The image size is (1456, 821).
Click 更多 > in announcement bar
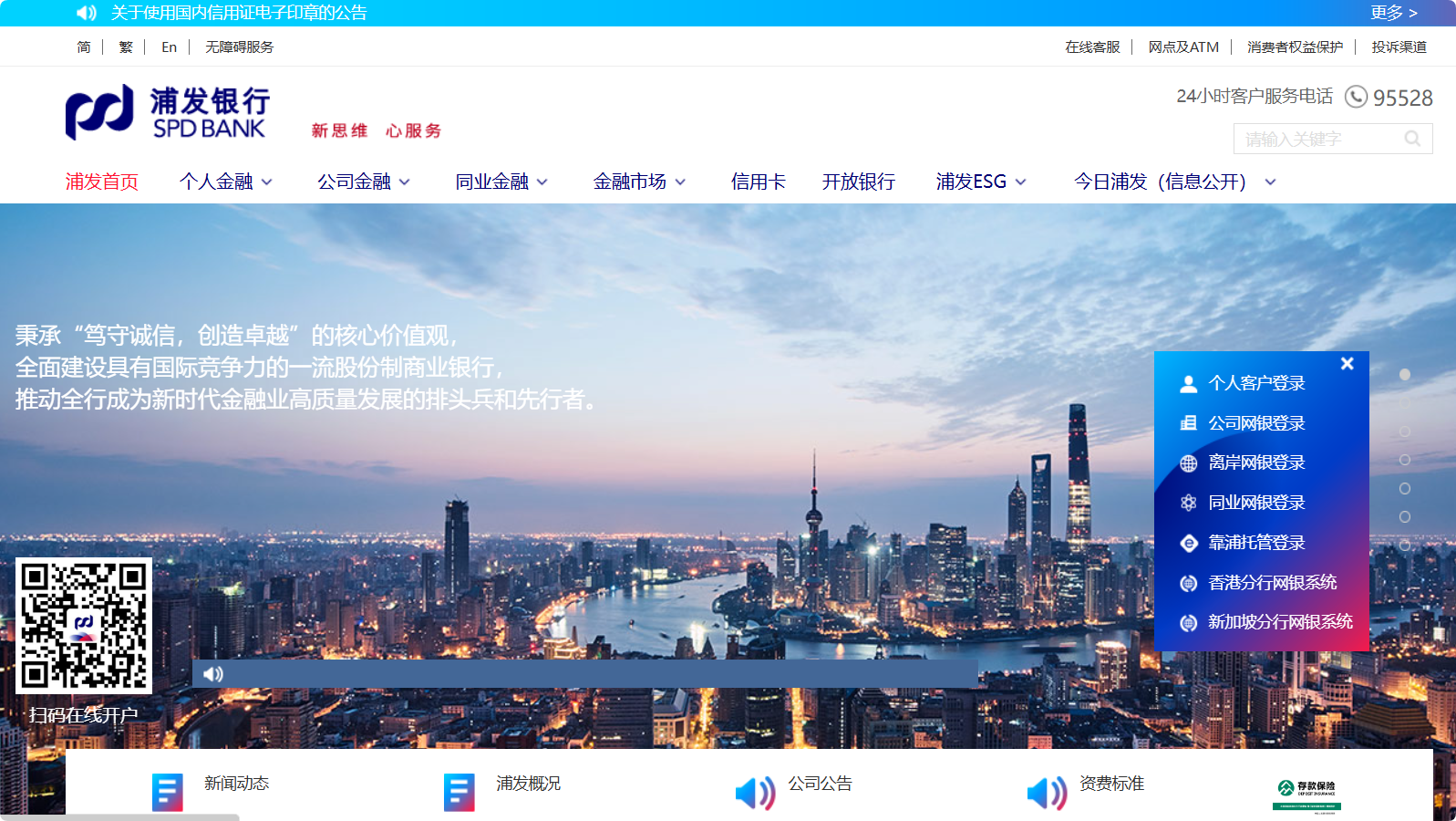[1394, 13]
